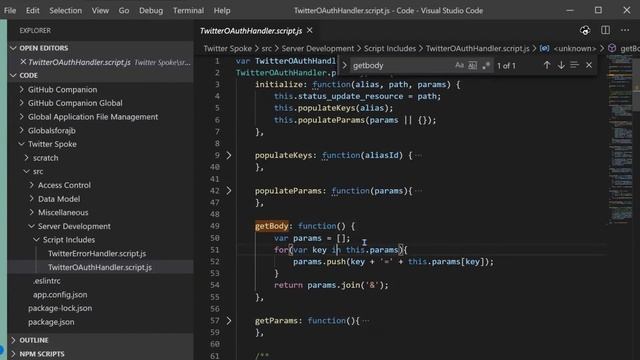Image resolution: width=640 pixels, height=360 pixels.
Task: Click the EXPLORER panel title
Action: click(x=35, y=31)
